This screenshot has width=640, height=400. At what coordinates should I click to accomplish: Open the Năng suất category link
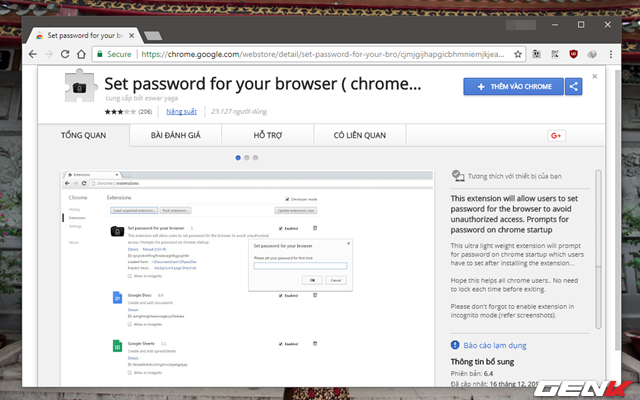click(181, 111)
